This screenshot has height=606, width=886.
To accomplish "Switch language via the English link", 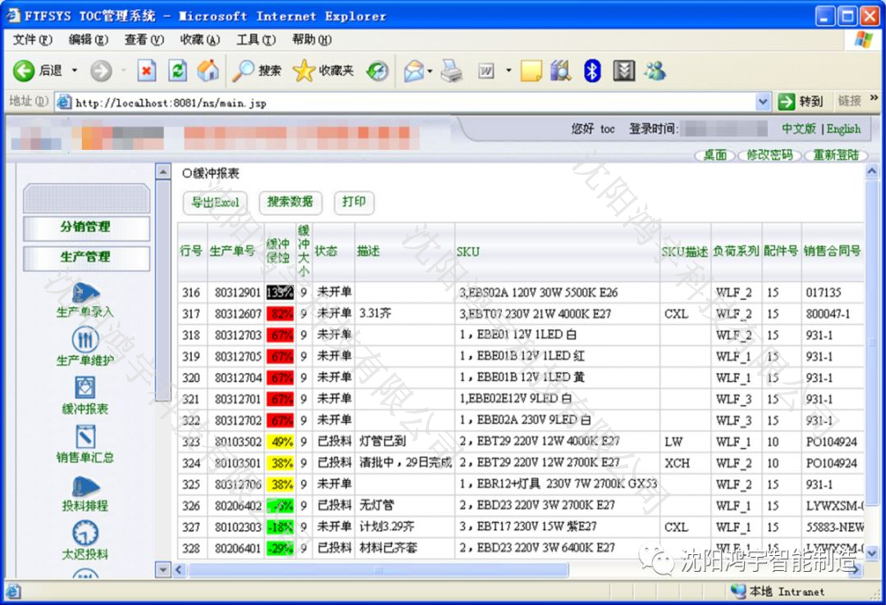I will point(843,129).
